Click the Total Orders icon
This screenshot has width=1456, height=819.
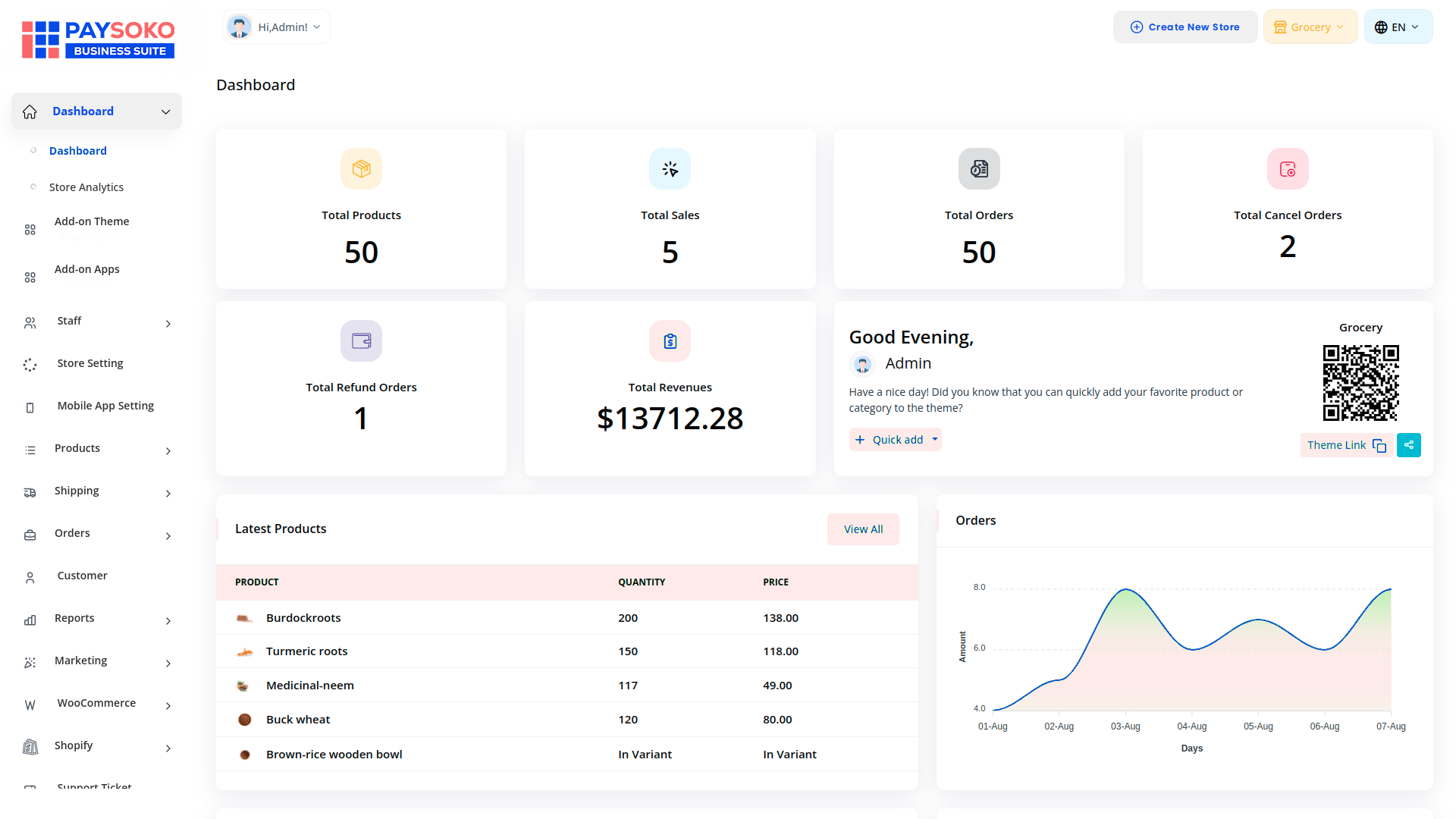[978, 168]
